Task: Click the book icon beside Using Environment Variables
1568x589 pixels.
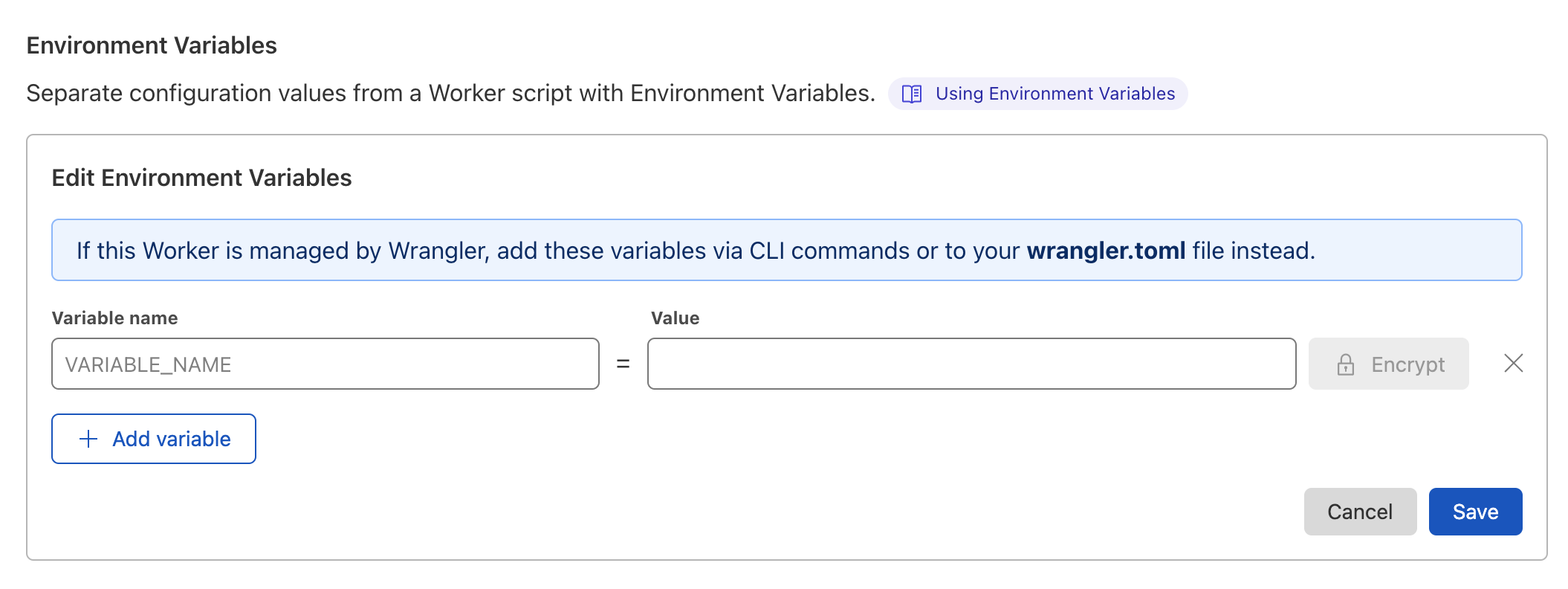Action: click(x=912, y=94)
